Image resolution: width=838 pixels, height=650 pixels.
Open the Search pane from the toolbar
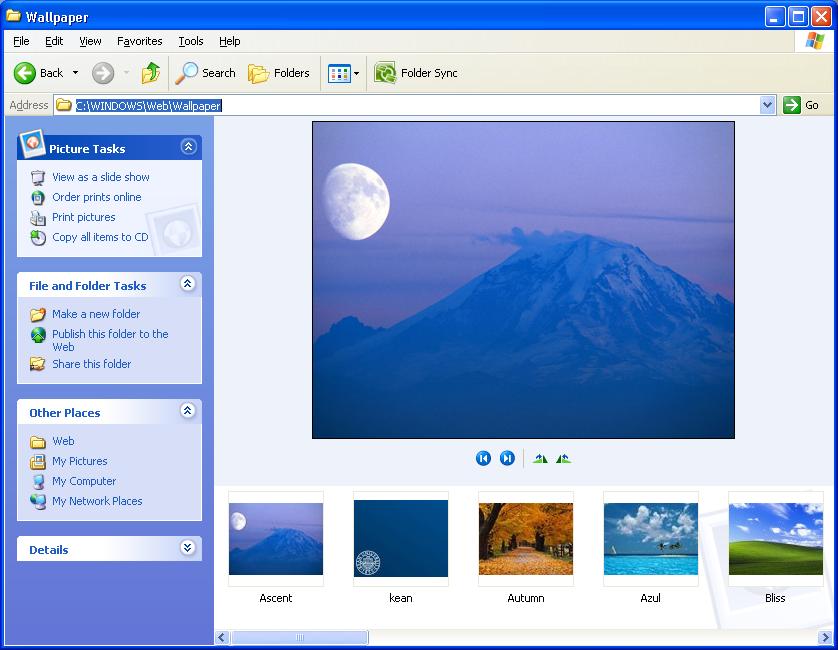[205, 73]
